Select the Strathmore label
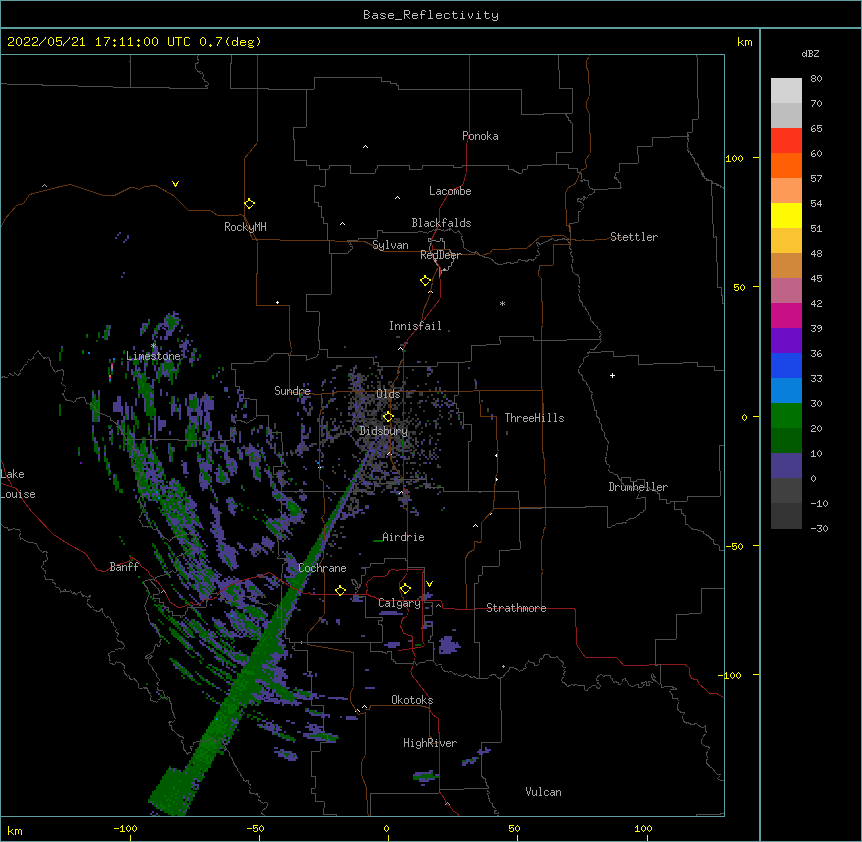This screenshot has width=862, height=842. click(x=516, y=608)
